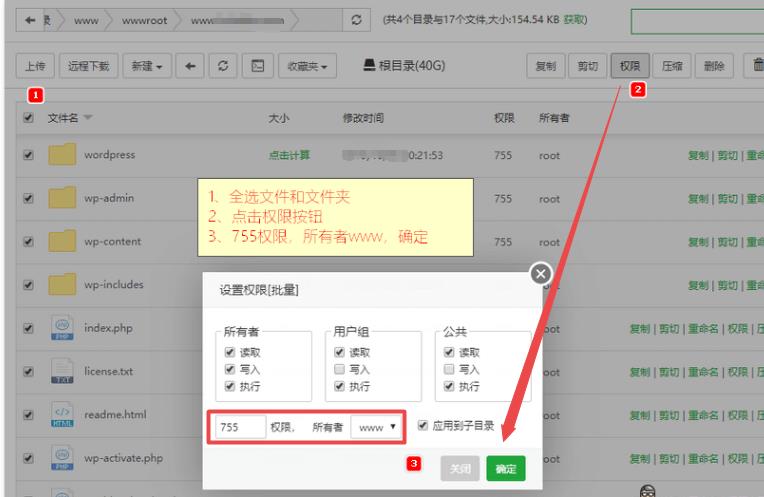Click 获取 link to fetch size
764x497 pixels.
click(x=574, y=19)
